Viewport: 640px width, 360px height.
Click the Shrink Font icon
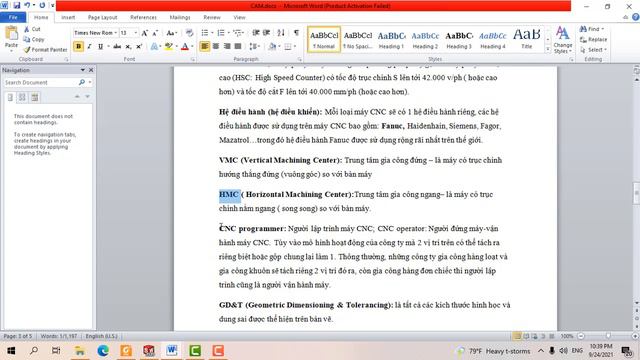pos(155,33)
